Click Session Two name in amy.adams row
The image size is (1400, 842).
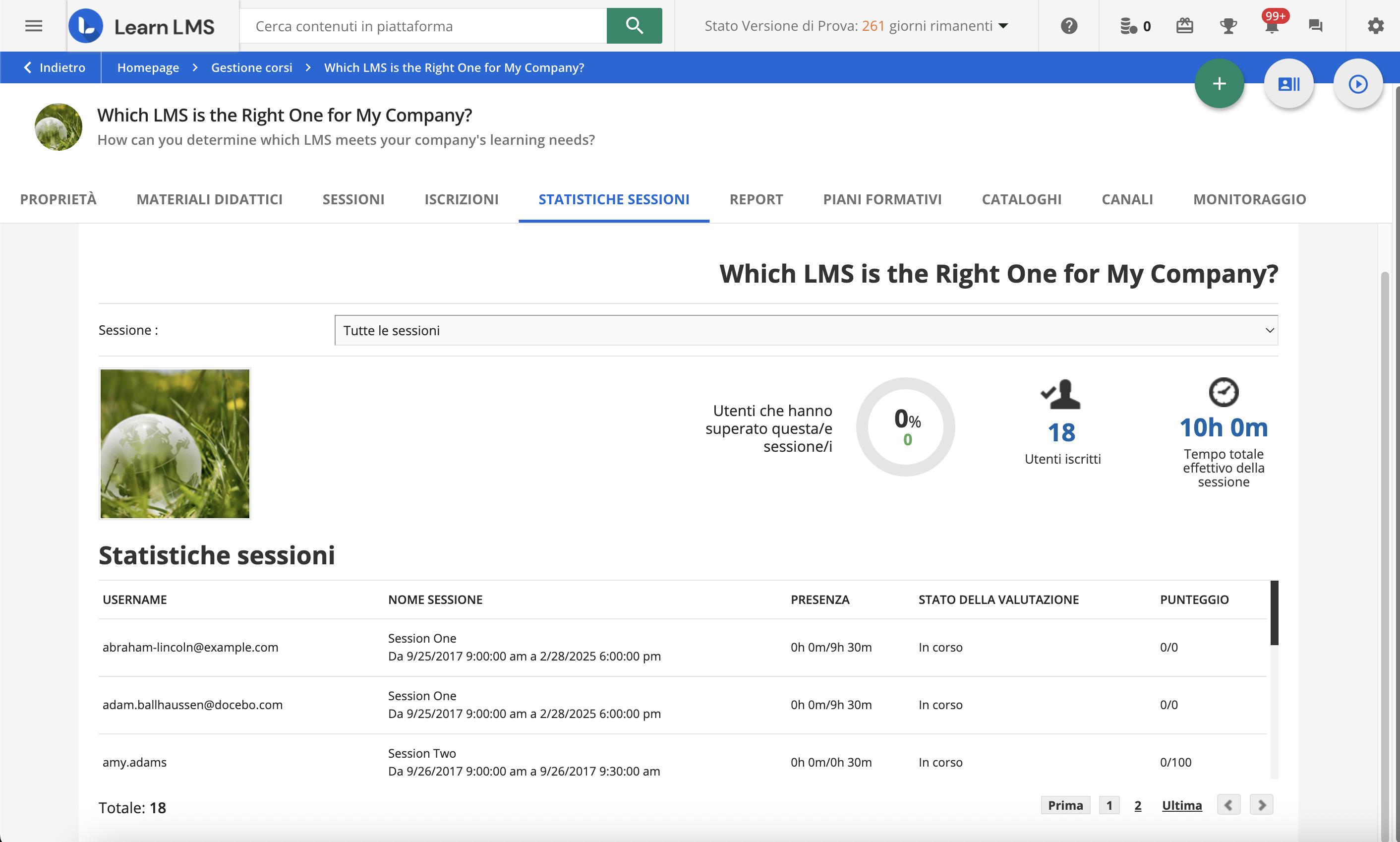pyautogui.click(x=421, y=753)
